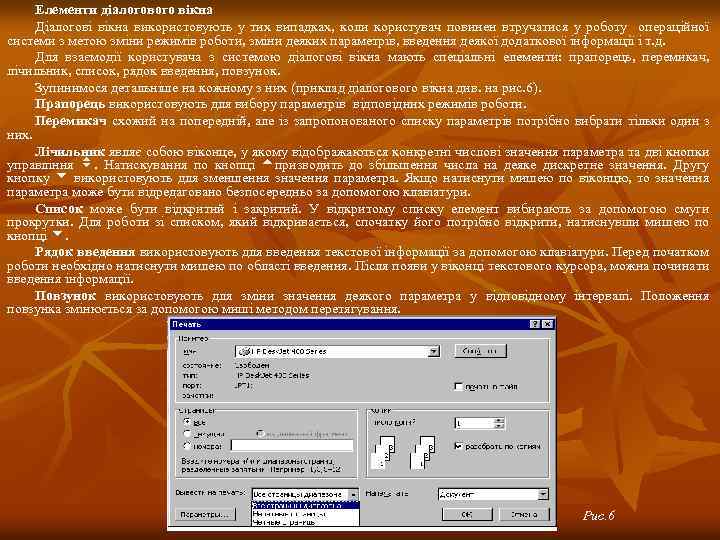
Task: Enable the print to file checkbox
Action: [x=458, y=387]
